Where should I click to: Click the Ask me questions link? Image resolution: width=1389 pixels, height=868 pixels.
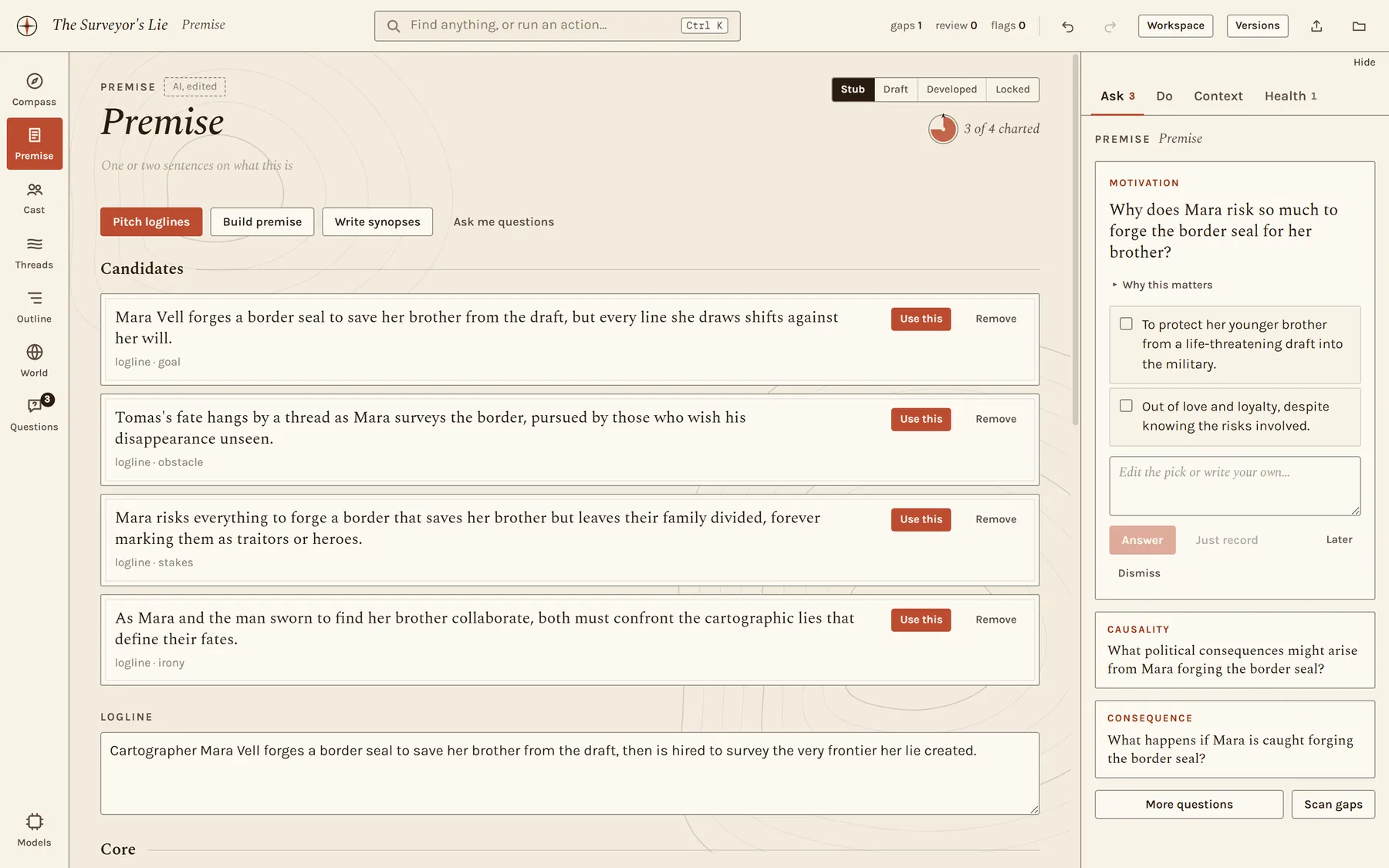coord(504,222)
